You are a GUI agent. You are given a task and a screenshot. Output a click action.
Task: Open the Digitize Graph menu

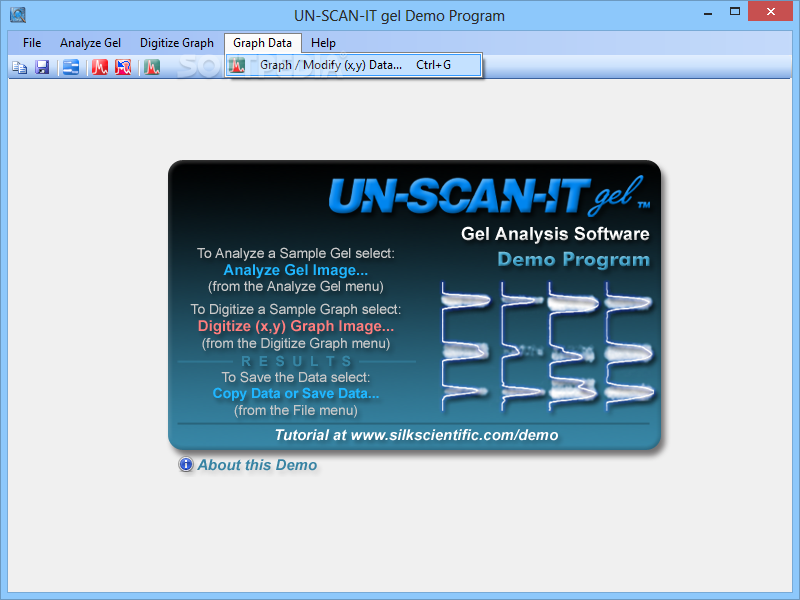click(x=177, y=43)
